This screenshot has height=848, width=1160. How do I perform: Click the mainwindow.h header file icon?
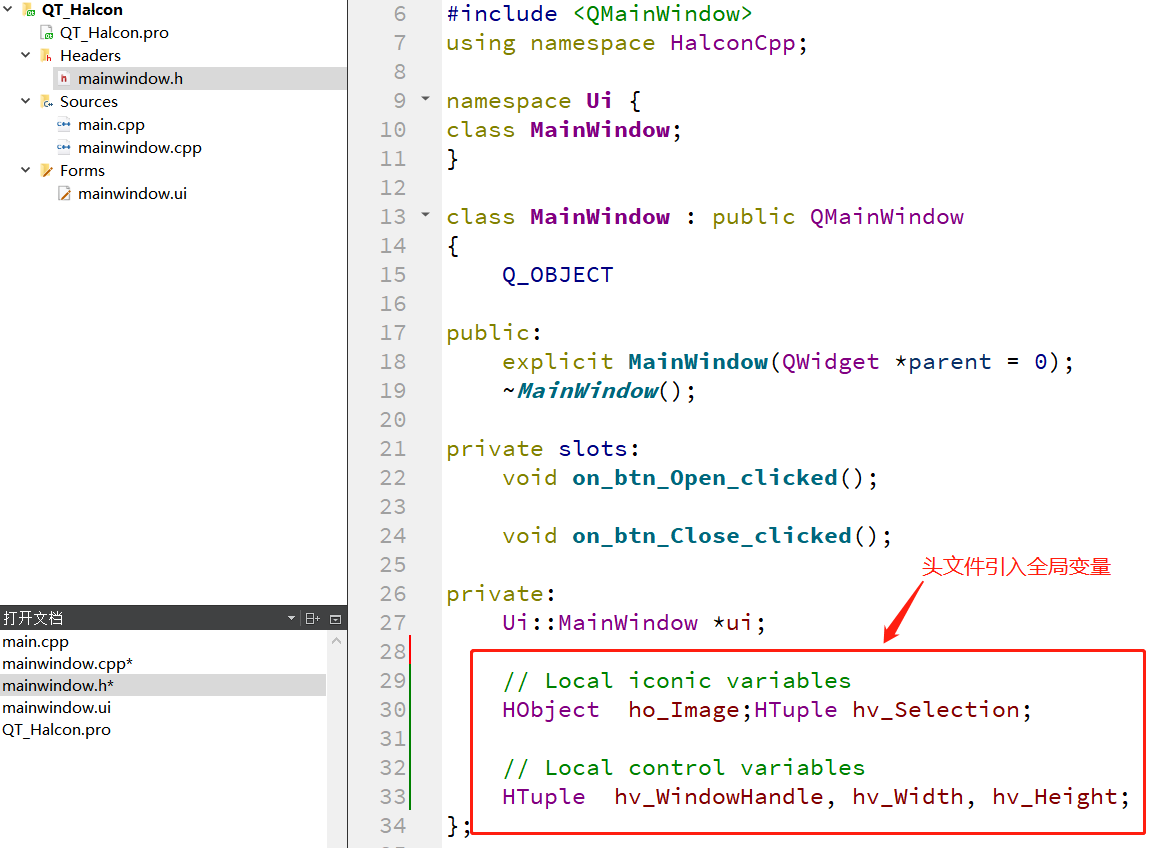pyautogui.click(x=64, y=78)
